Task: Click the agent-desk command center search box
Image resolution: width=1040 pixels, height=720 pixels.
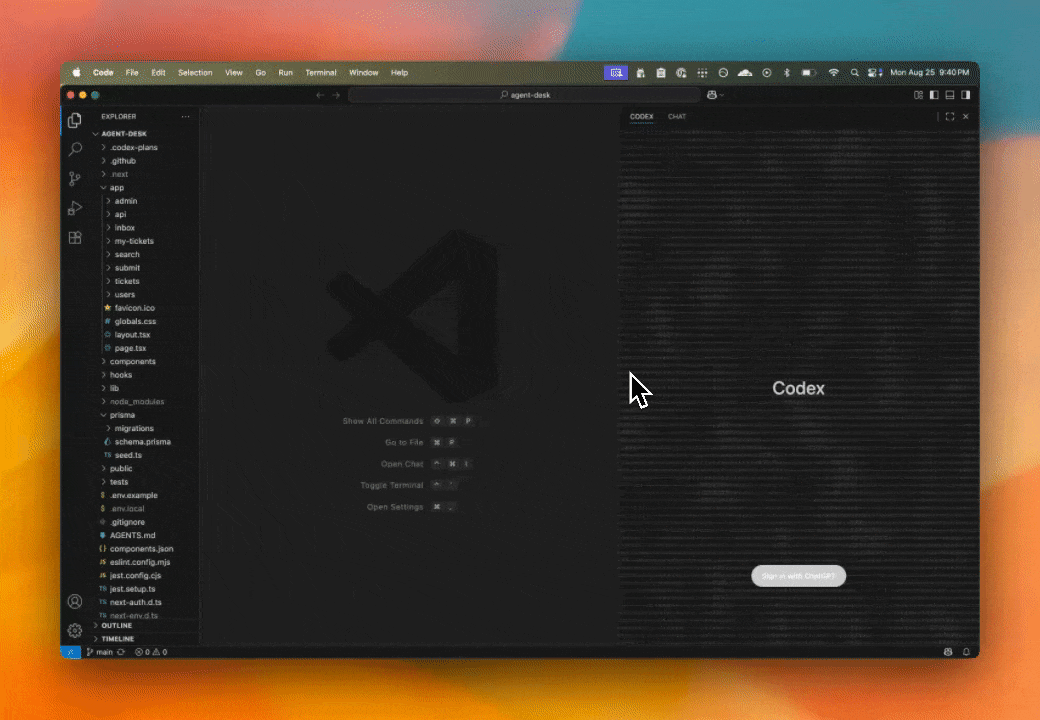Action: 524,95
